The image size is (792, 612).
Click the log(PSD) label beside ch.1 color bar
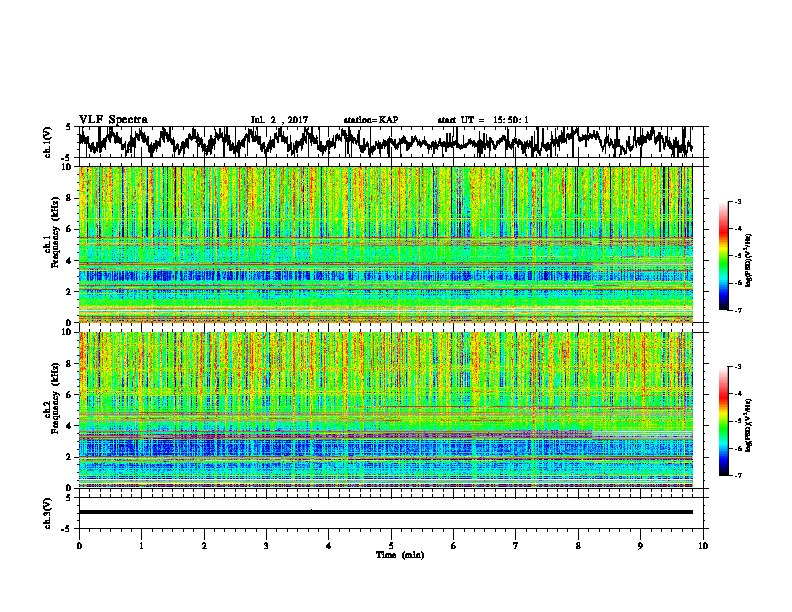(749, 260)
